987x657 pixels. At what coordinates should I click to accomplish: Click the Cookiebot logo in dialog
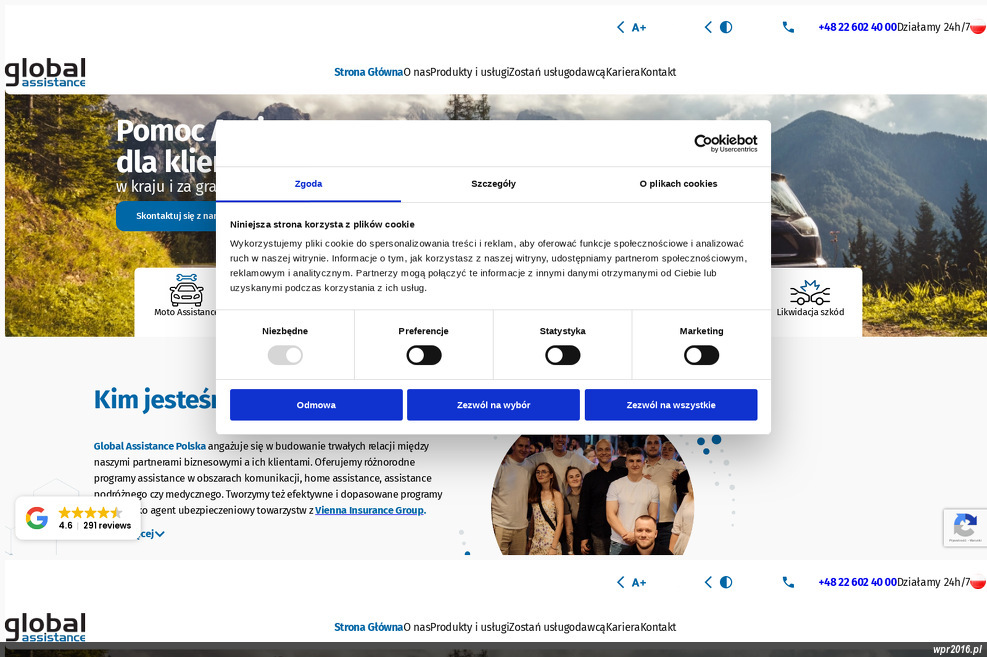point(725,143)
